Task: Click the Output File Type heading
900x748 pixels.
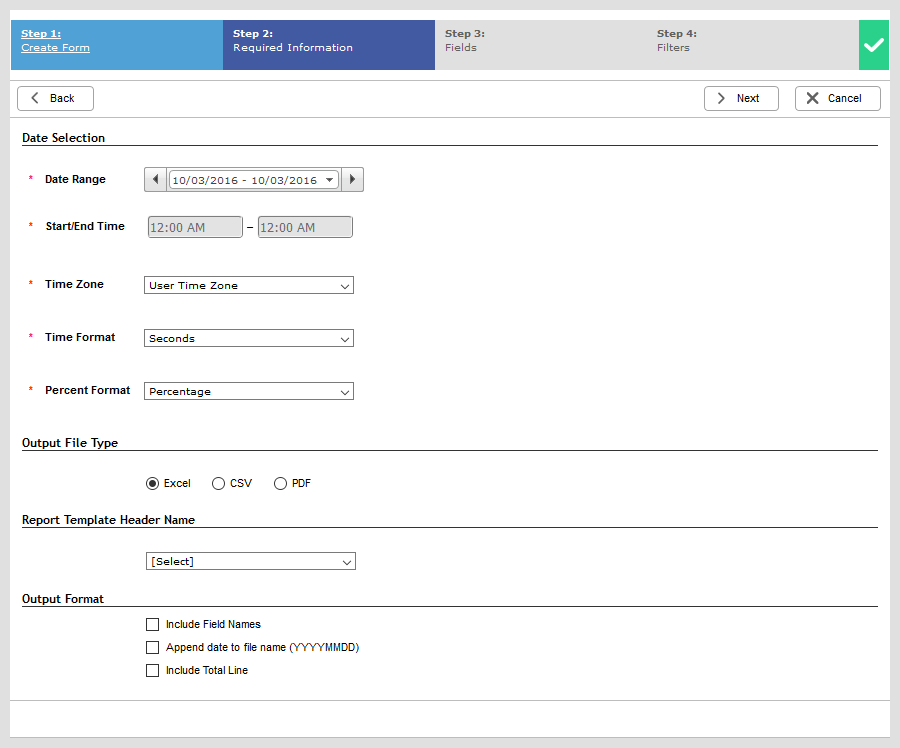Action: [x=70, y=443]
